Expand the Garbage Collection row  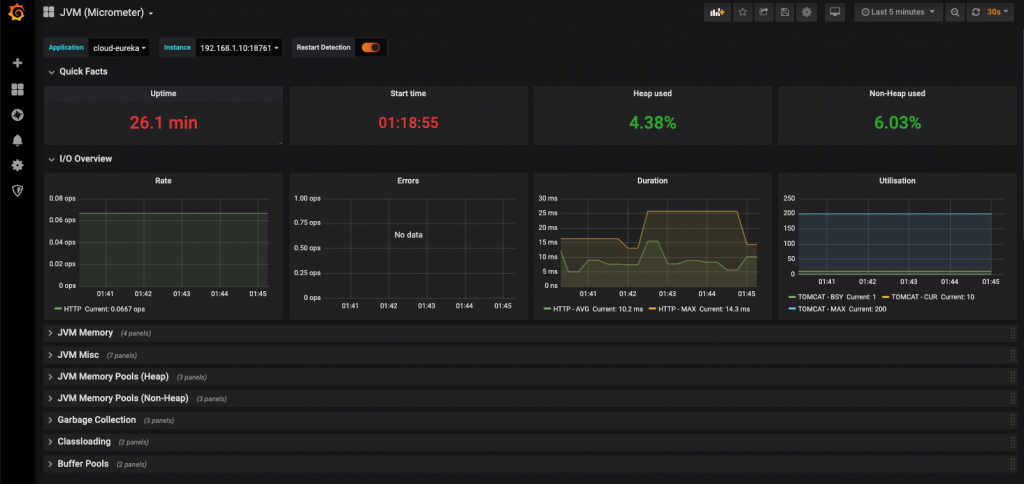tap(91, 420)
